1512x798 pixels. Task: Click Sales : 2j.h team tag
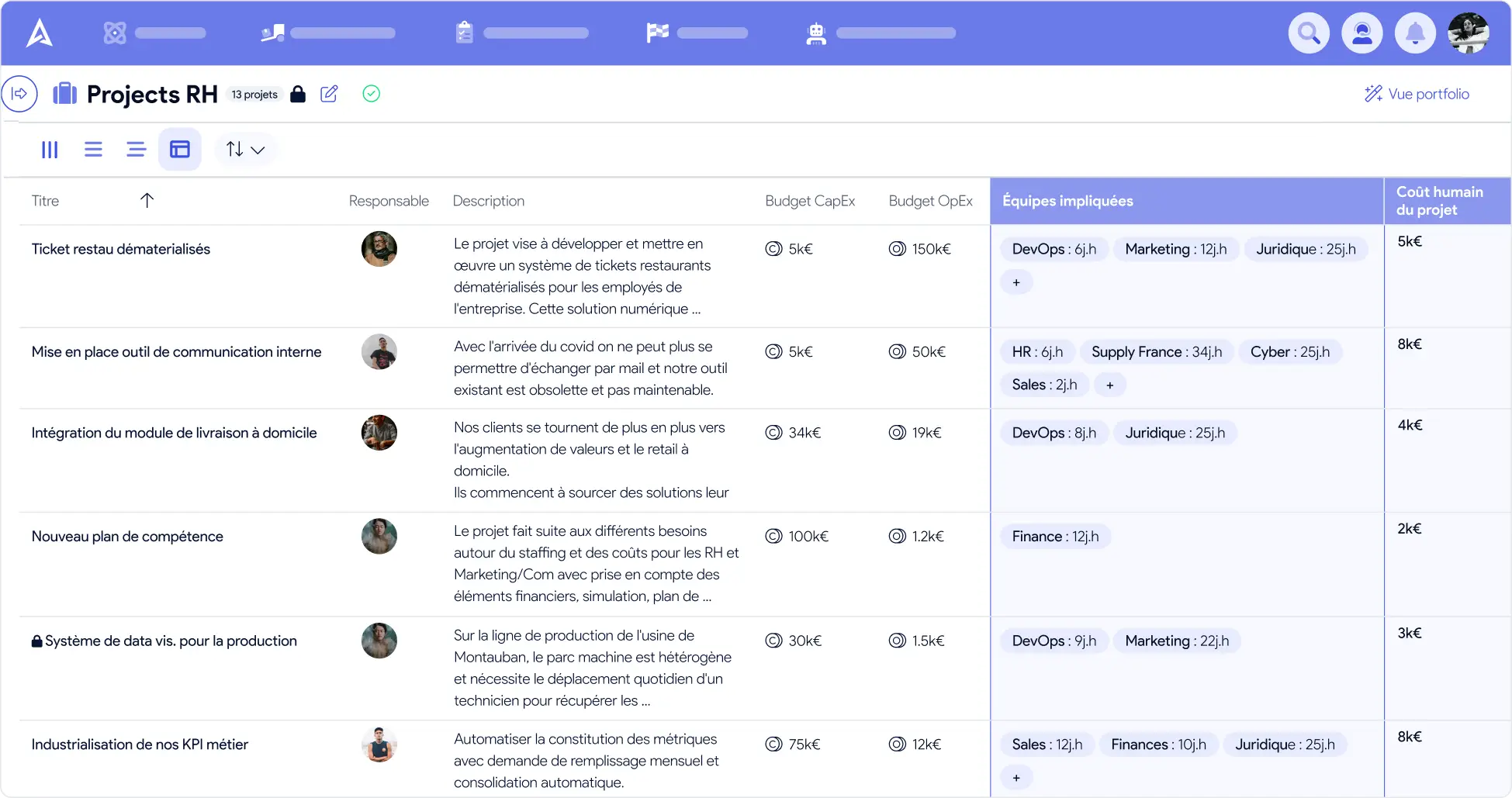coord(1044,385)
